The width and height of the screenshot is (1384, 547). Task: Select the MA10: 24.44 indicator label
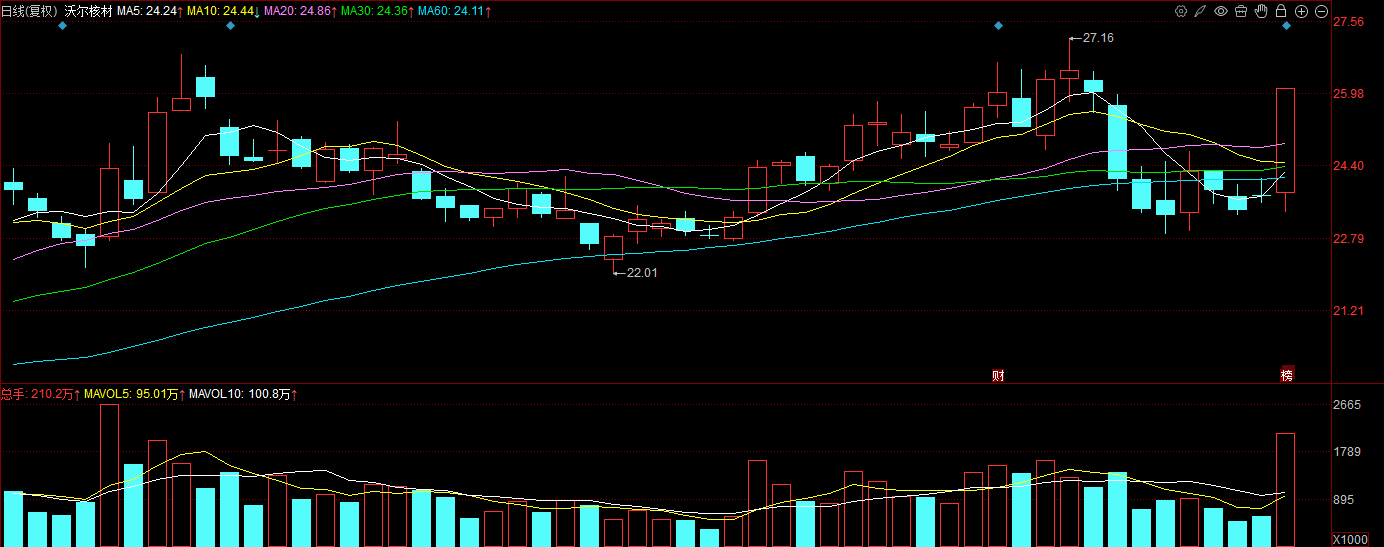pyautogui.click(x=223, y=11)
